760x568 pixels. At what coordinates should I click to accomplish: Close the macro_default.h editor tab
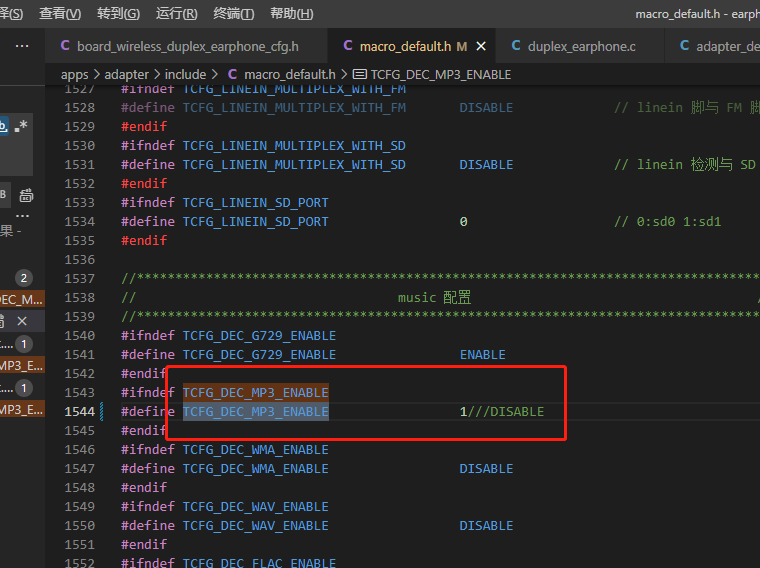(481, 47)
